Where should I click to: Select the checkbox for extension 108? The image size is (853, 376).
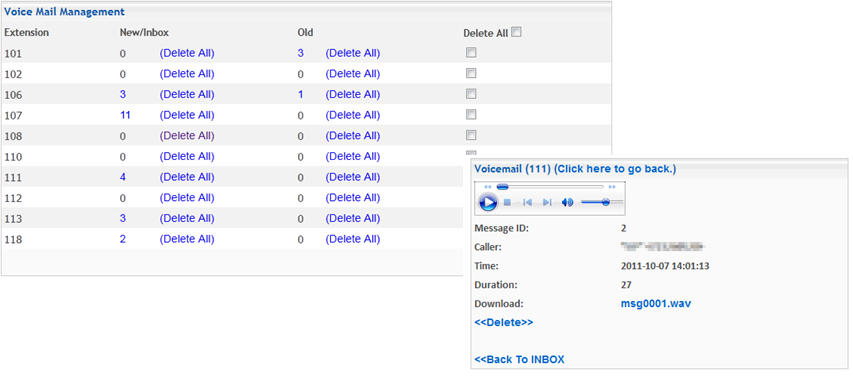point(471,135)
